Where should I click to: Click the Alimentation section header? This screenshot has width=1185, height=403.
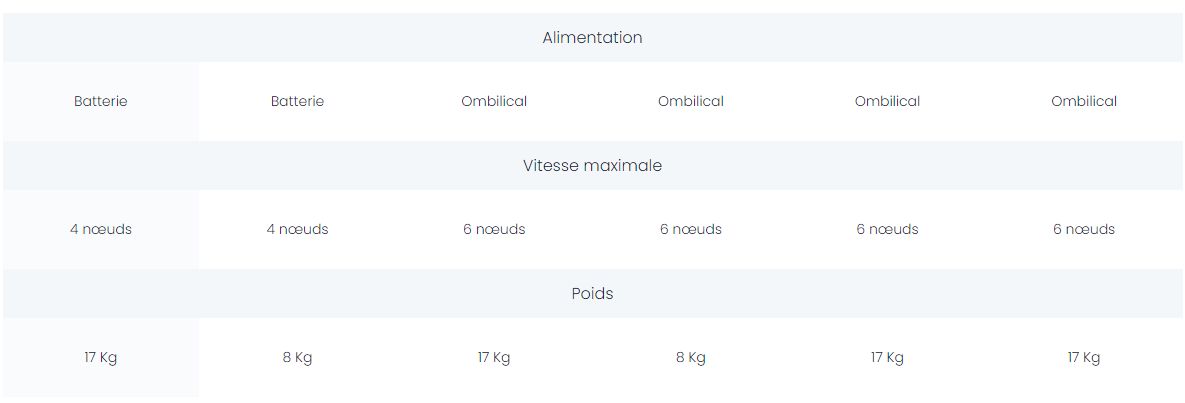pyautogui.click(x=592, y=38)
